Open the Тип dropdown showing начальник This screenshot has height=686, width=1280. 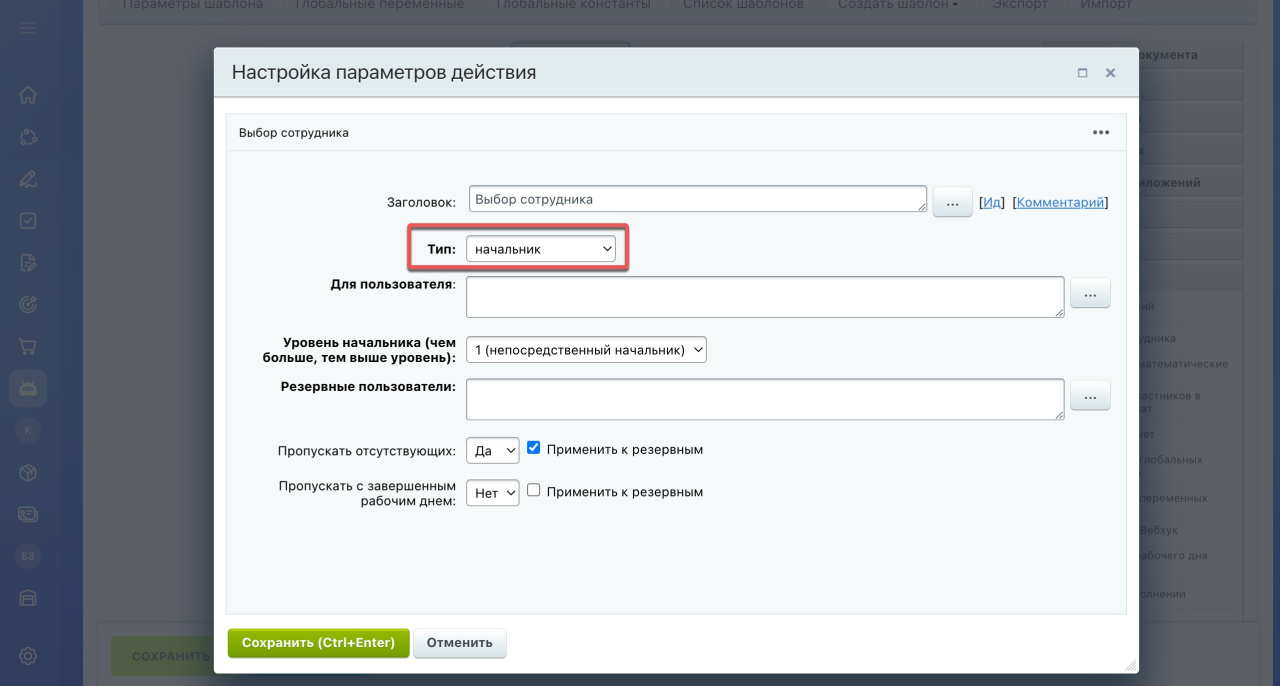[541, 249]
